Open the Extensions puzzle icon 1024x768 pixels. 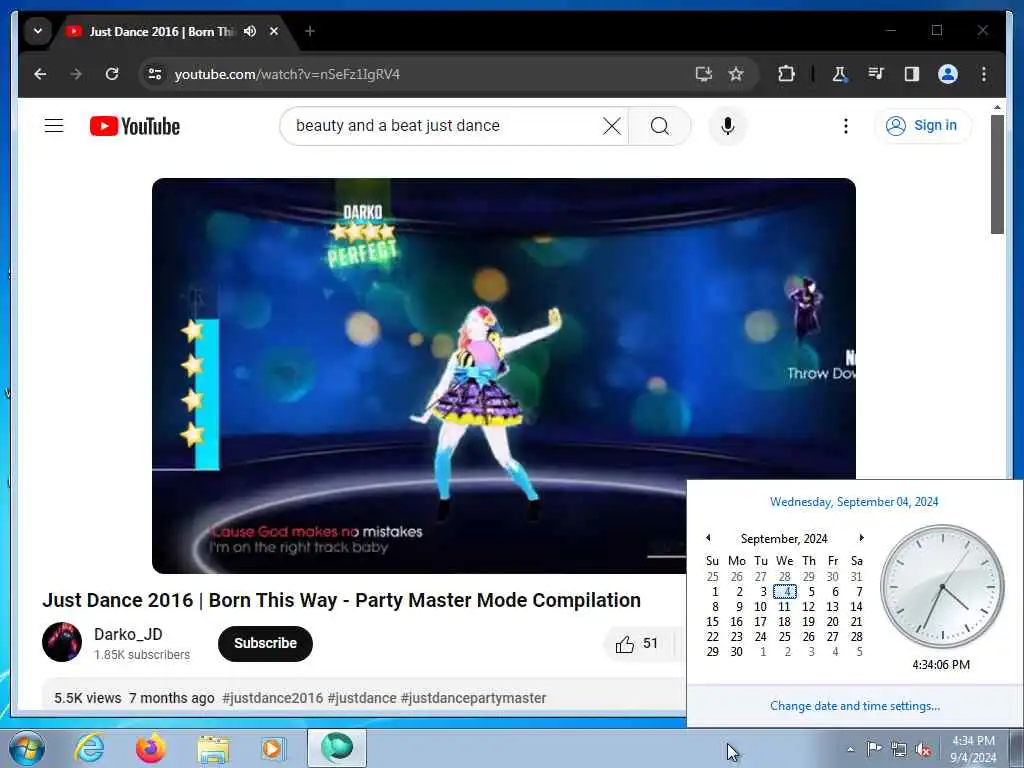786,74
